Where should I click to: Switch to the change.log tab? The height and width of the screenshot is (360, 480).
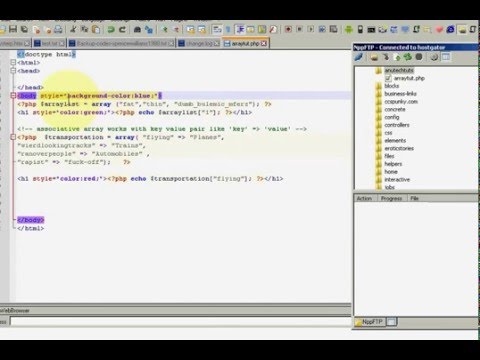click(x=199, y=43)
